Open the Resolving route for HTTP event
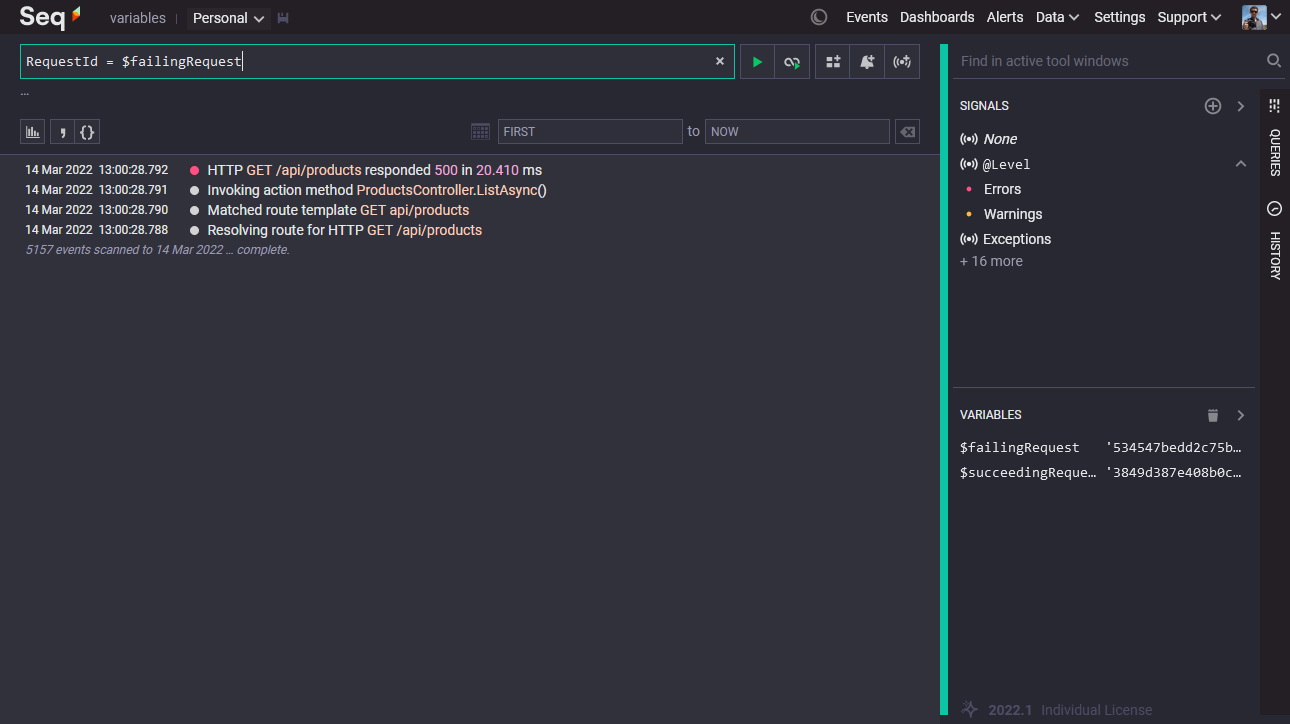This screenshot has width=1290, height=724. click(x=344, y=230)
